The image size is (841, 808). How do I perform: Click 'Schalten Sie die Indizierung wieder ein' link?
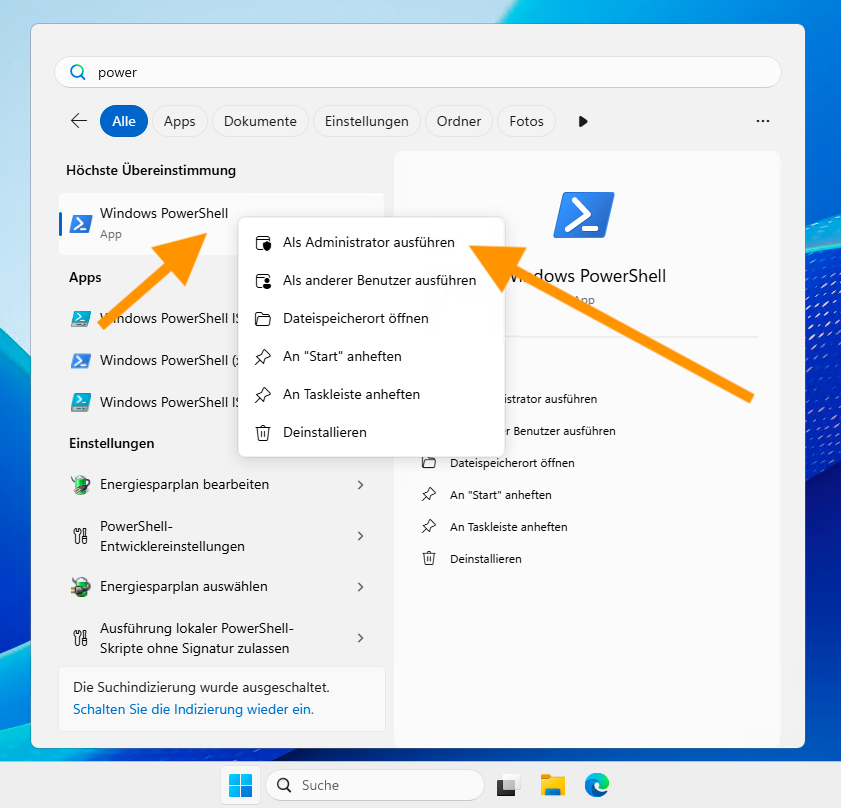coord(193,709)
